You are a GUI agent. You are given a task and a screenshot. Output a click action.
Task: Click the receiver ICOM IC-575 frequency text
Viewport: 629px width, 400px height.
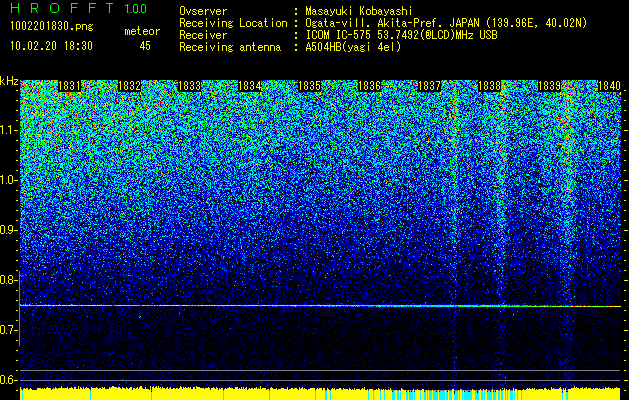[401, 35]
